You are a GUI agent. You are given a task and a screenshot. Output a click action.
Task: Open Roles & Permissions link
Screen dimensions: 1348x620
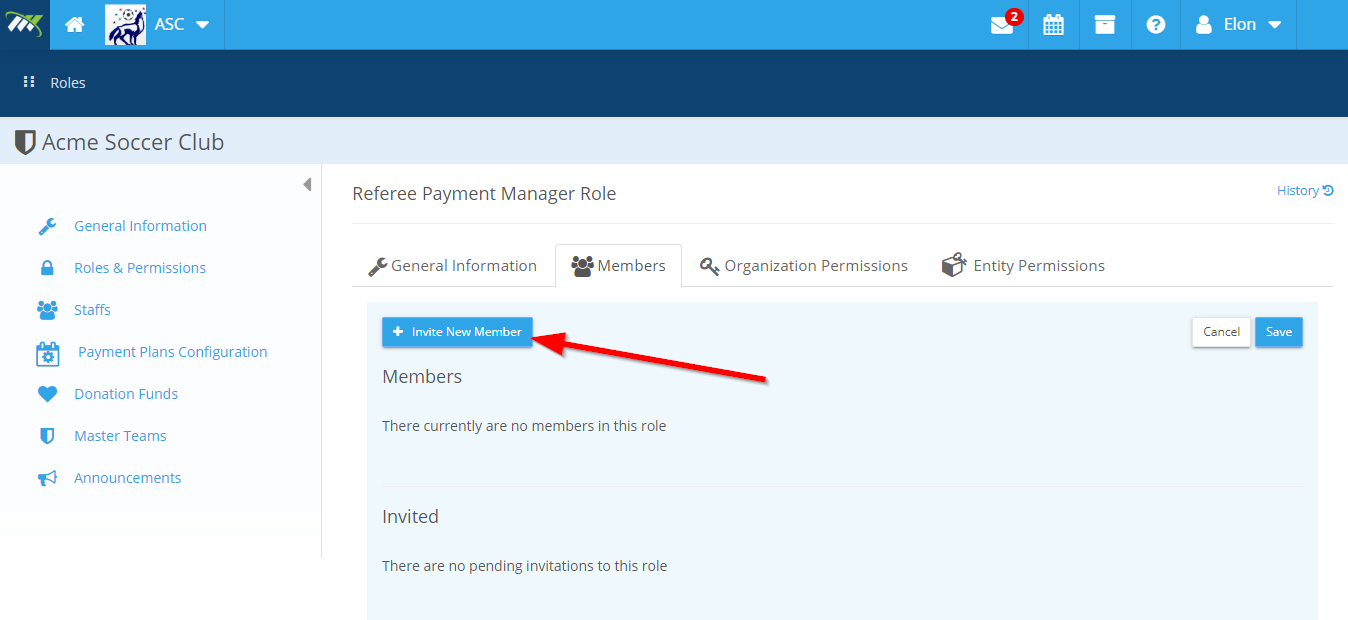pos(140,268)
